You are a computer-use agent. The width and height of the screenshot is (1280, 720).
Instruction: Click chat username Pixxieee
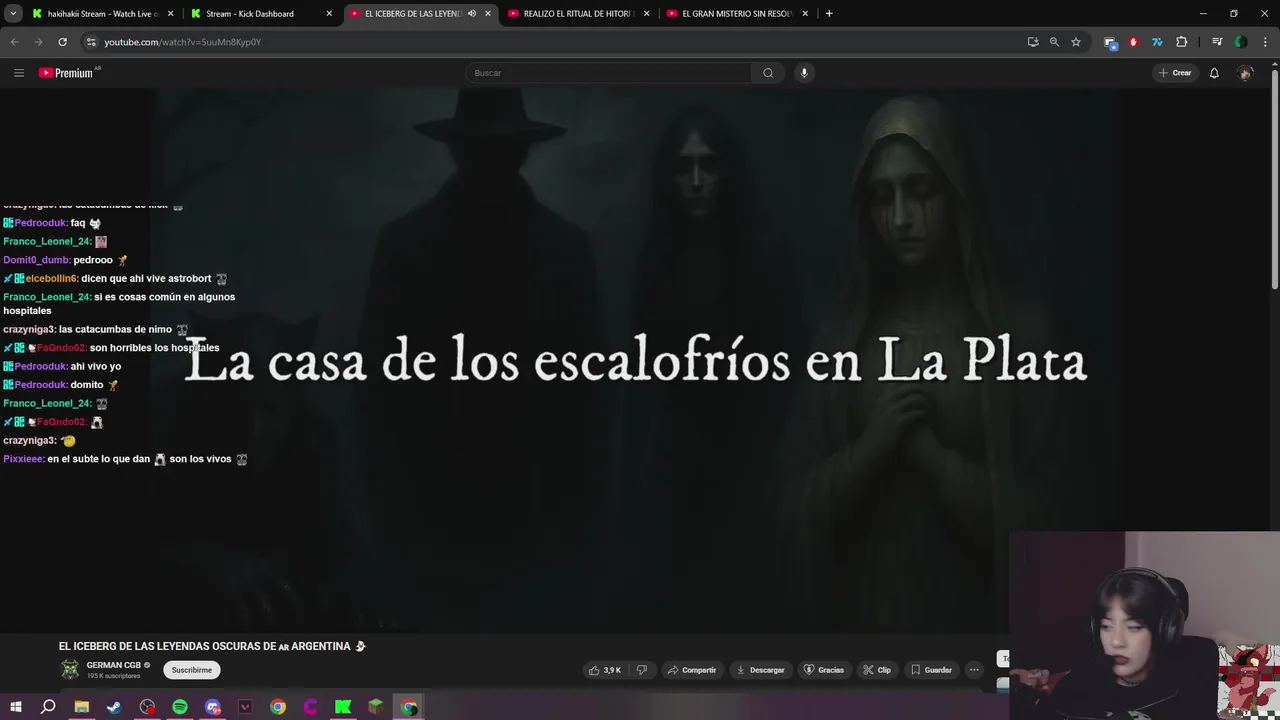[x=23, y=459]
